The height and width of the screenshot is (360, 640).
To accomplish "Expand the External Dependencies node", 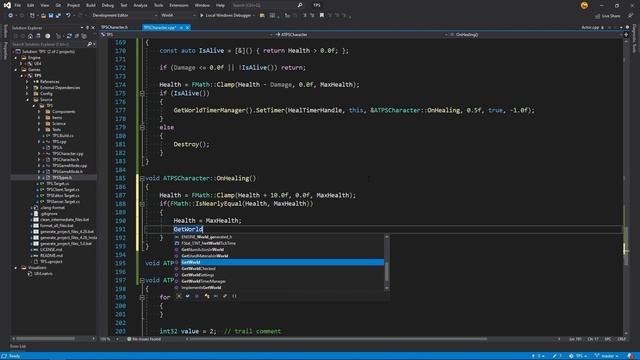I will [28, 88].
